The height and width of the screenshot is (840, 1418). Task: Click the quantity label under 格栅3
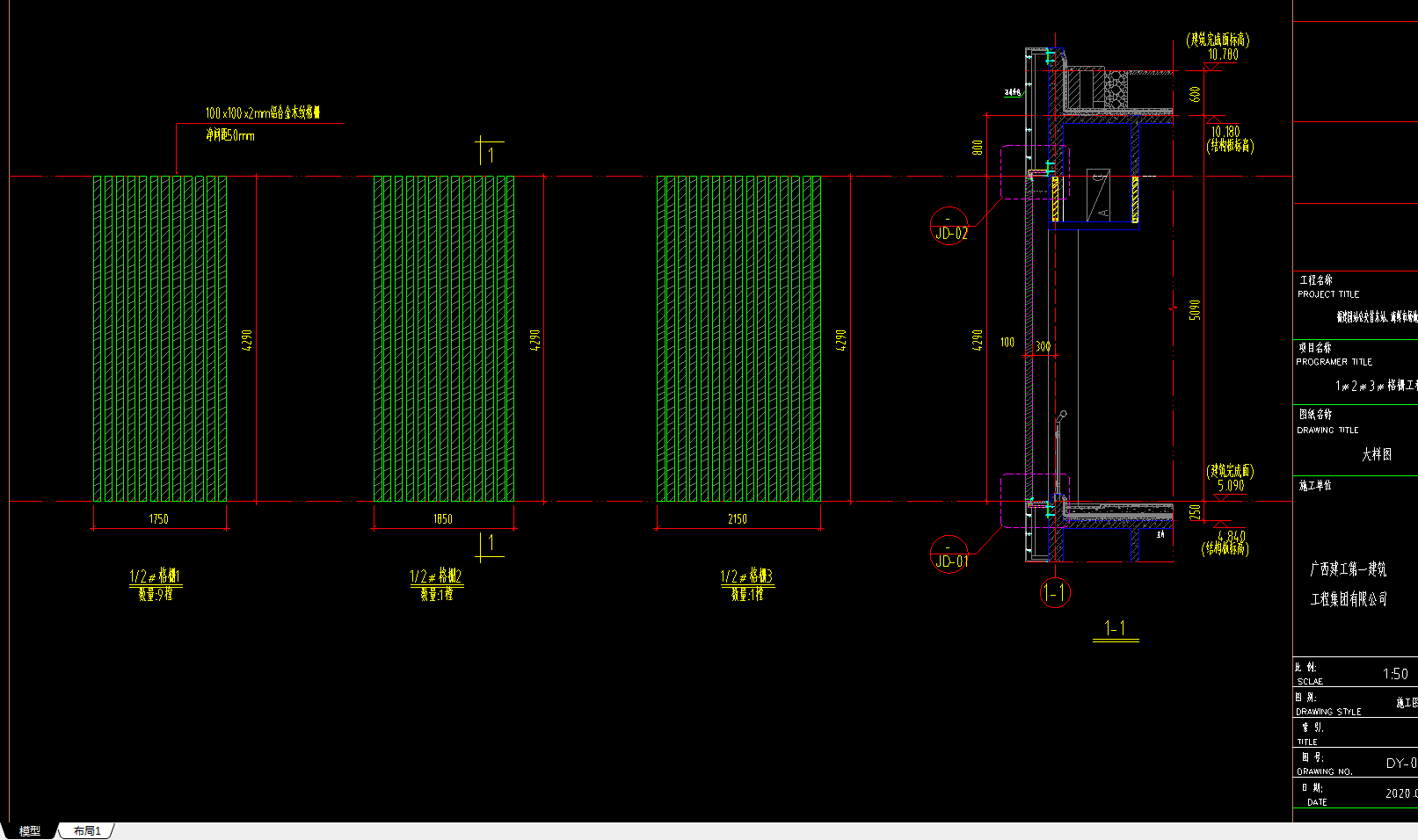tap(747, 594)
